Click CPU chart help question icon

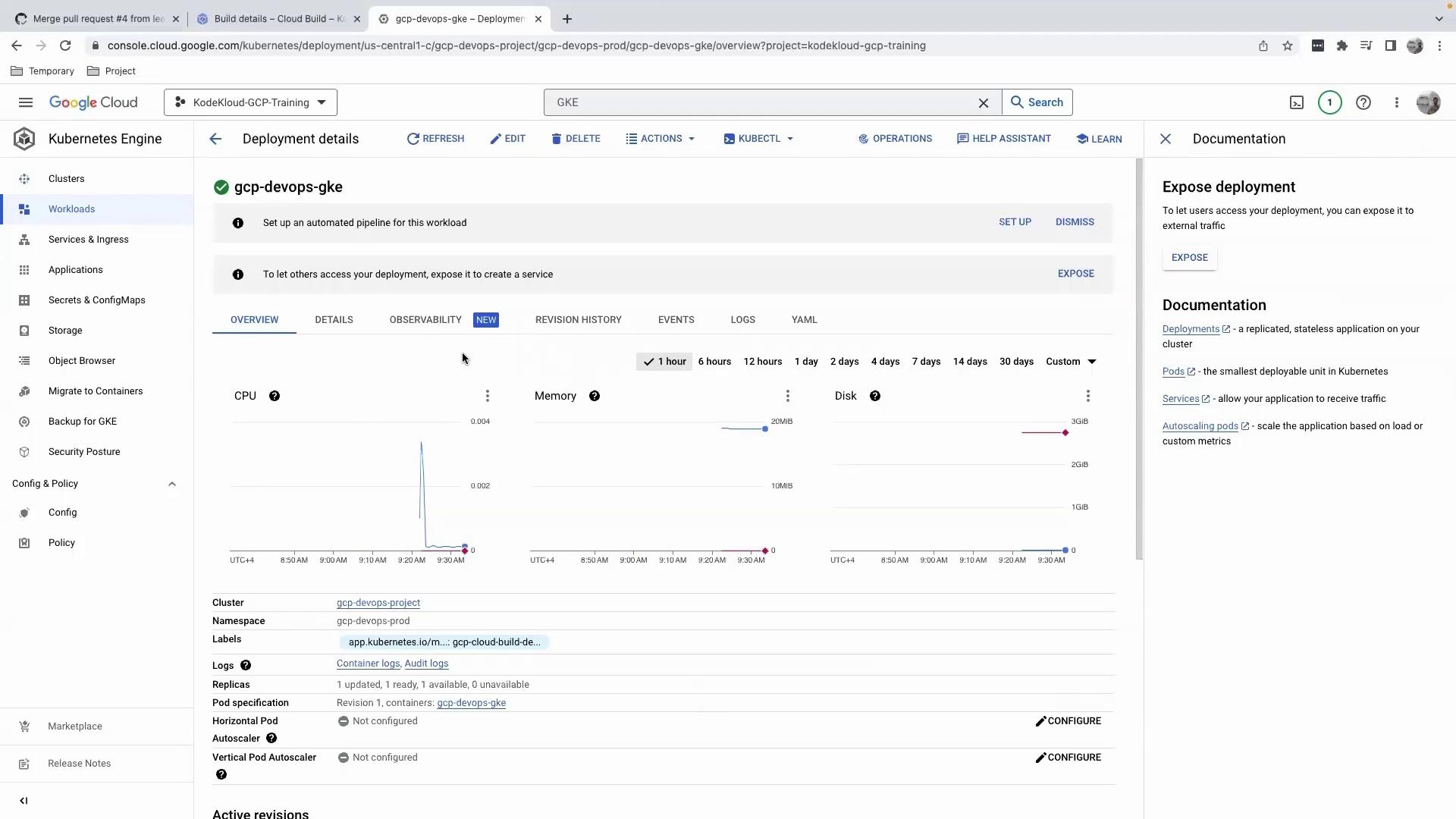[275, 396]
